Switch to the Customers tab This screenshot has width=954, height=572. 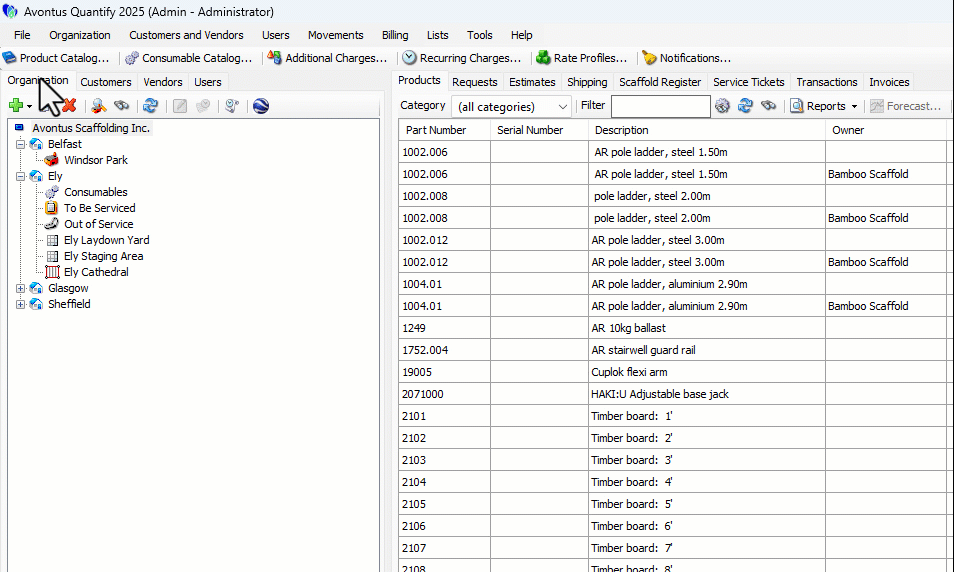pyautogui.click(x=105, y=82)
